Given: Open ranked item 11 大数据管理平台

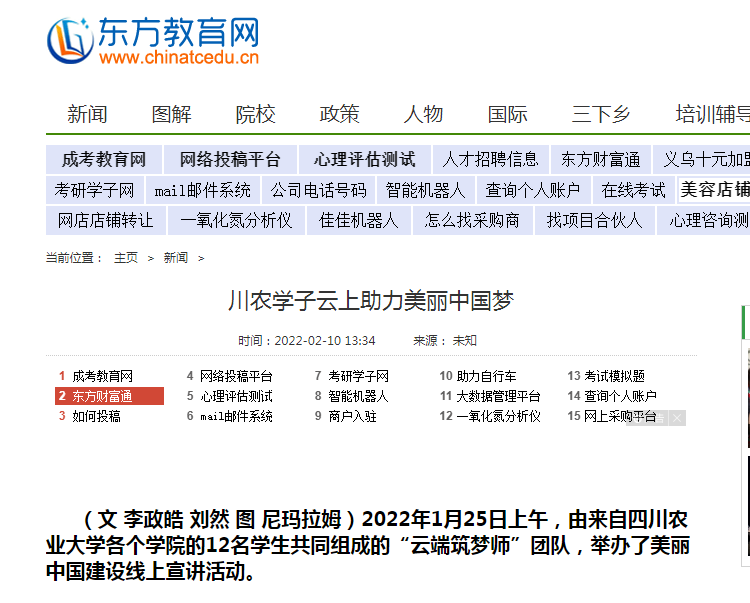Looking at the screenshot, I should 498,396.
